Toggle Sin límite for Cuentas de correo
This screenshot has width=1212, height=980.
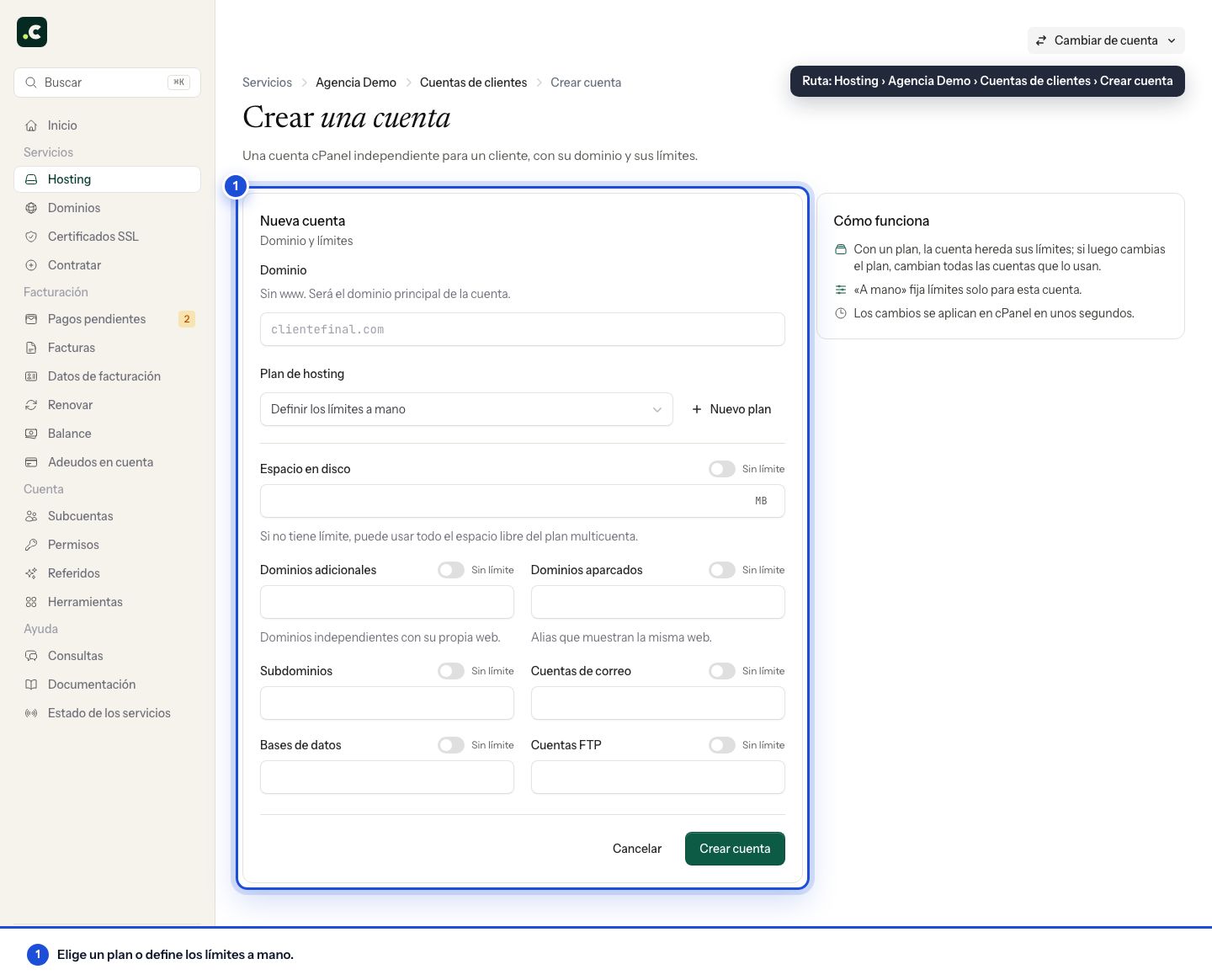click(x=722, y=671)
